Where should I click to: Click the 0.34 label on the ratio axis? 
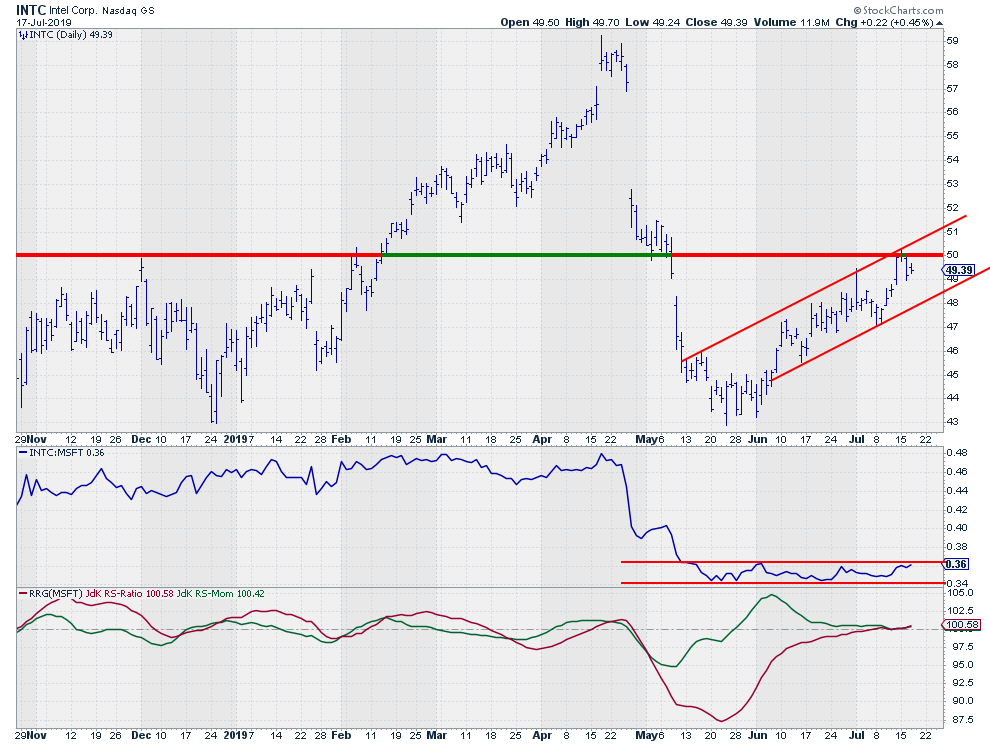957,583
